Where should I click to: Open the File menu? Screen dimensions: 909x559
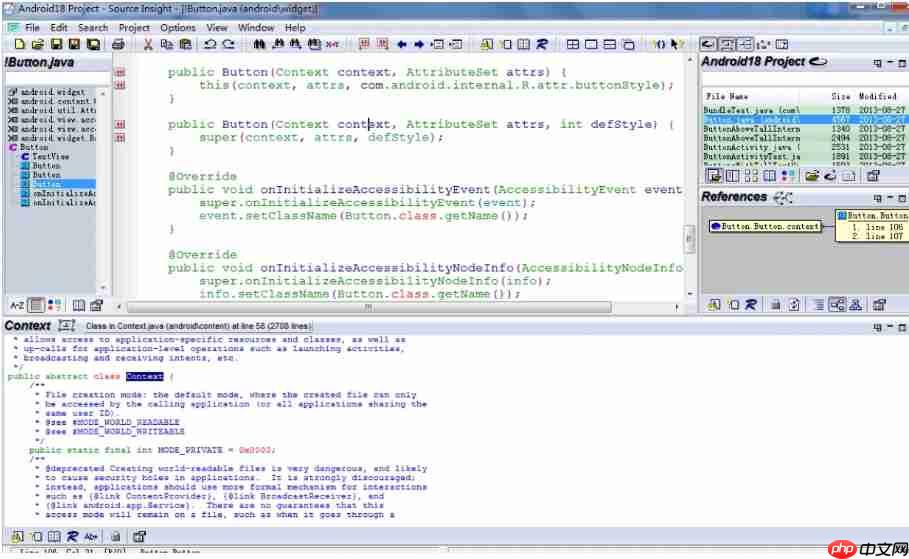32,28
